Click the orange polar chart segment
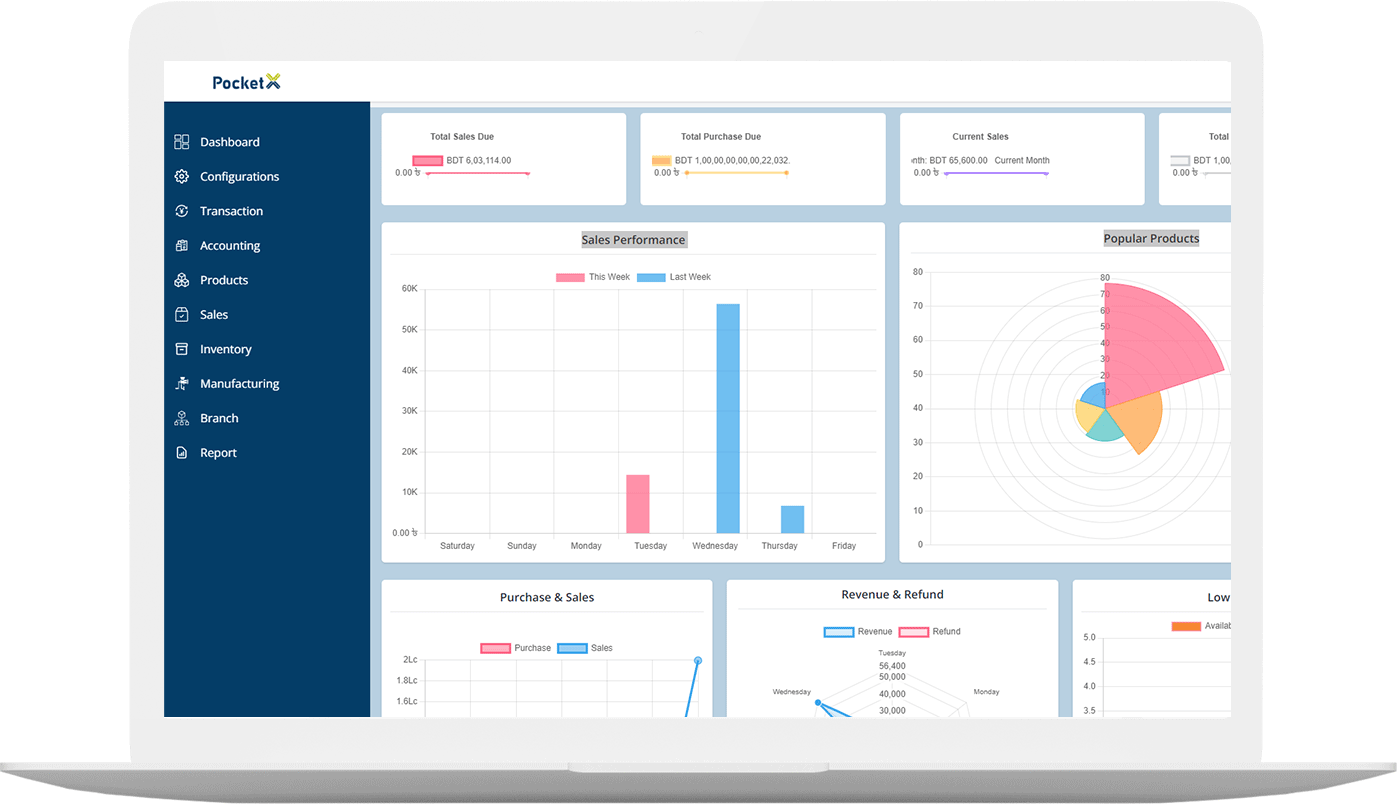1397x804 pixels. [x=1140, y=420]
